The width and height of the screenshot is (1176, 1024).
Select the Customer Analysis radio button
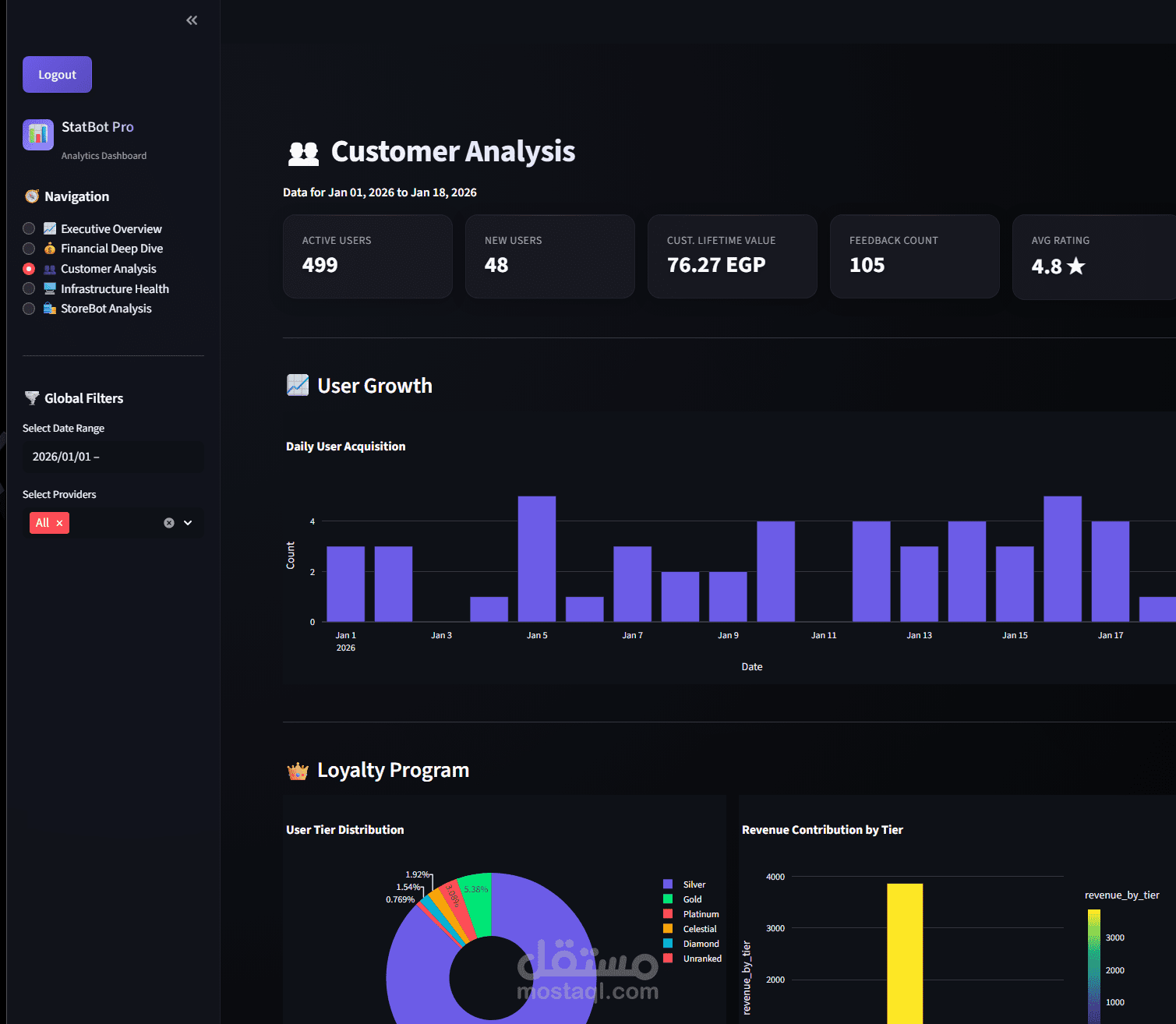(x=29, y=269)
